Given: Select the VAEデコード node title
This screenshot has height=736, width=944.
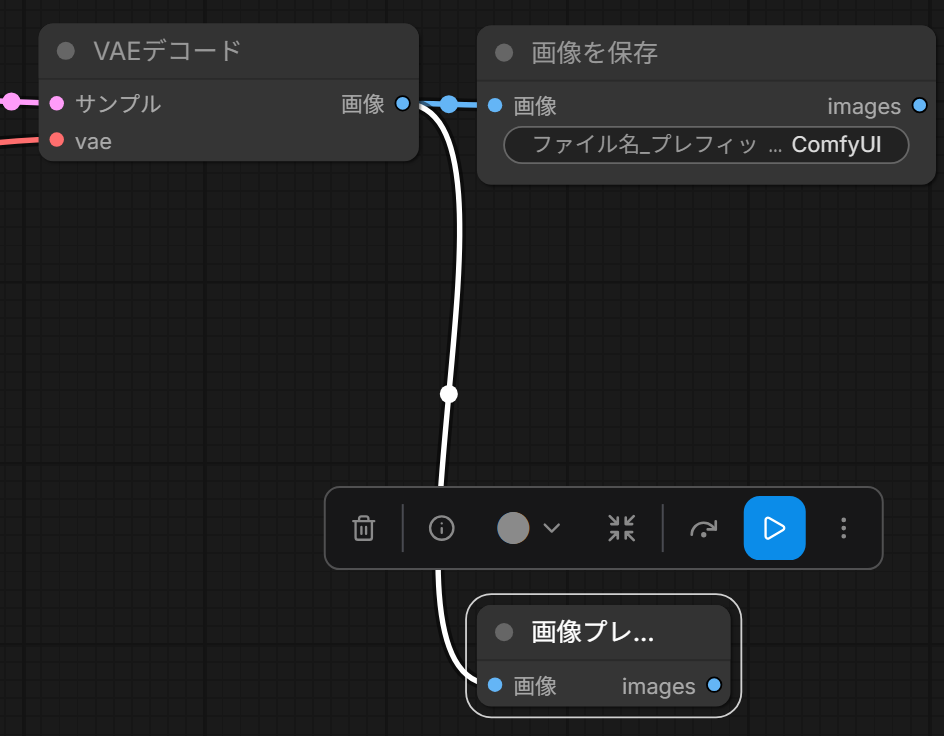Looking at the screenshot, I should (167, 51).
